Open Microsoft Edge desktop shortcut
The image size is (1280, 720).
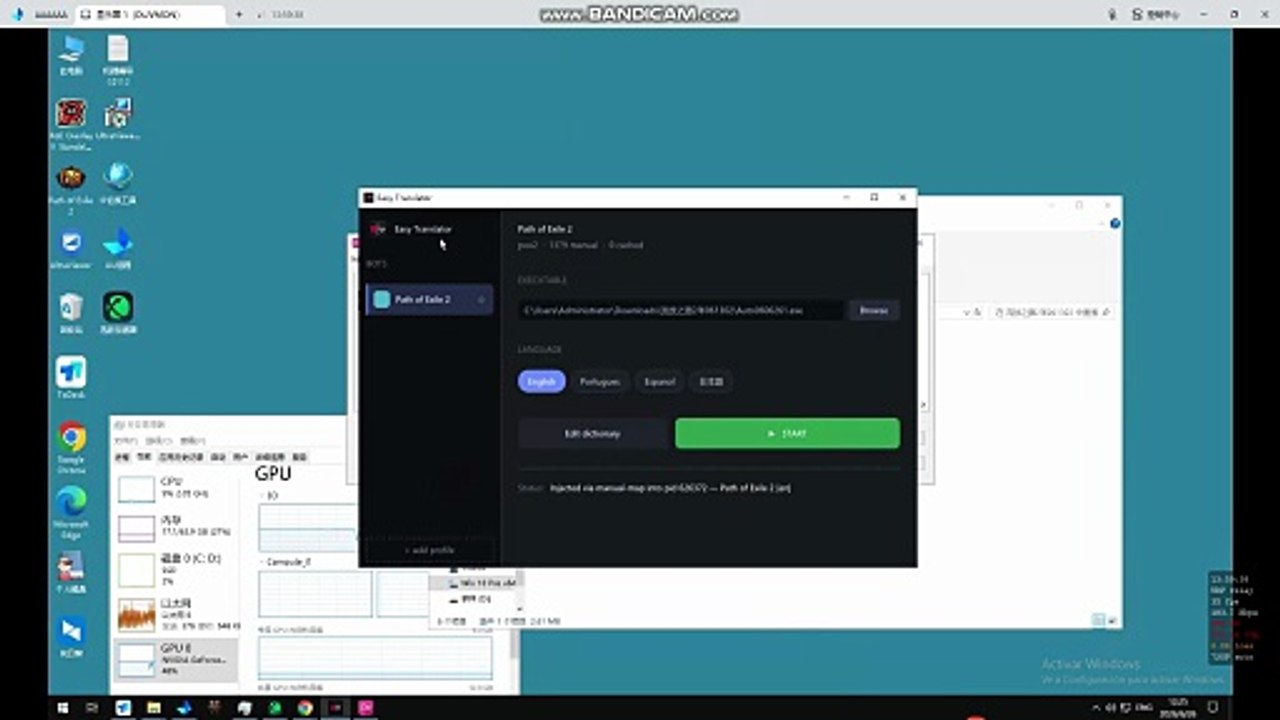(71, 512)
